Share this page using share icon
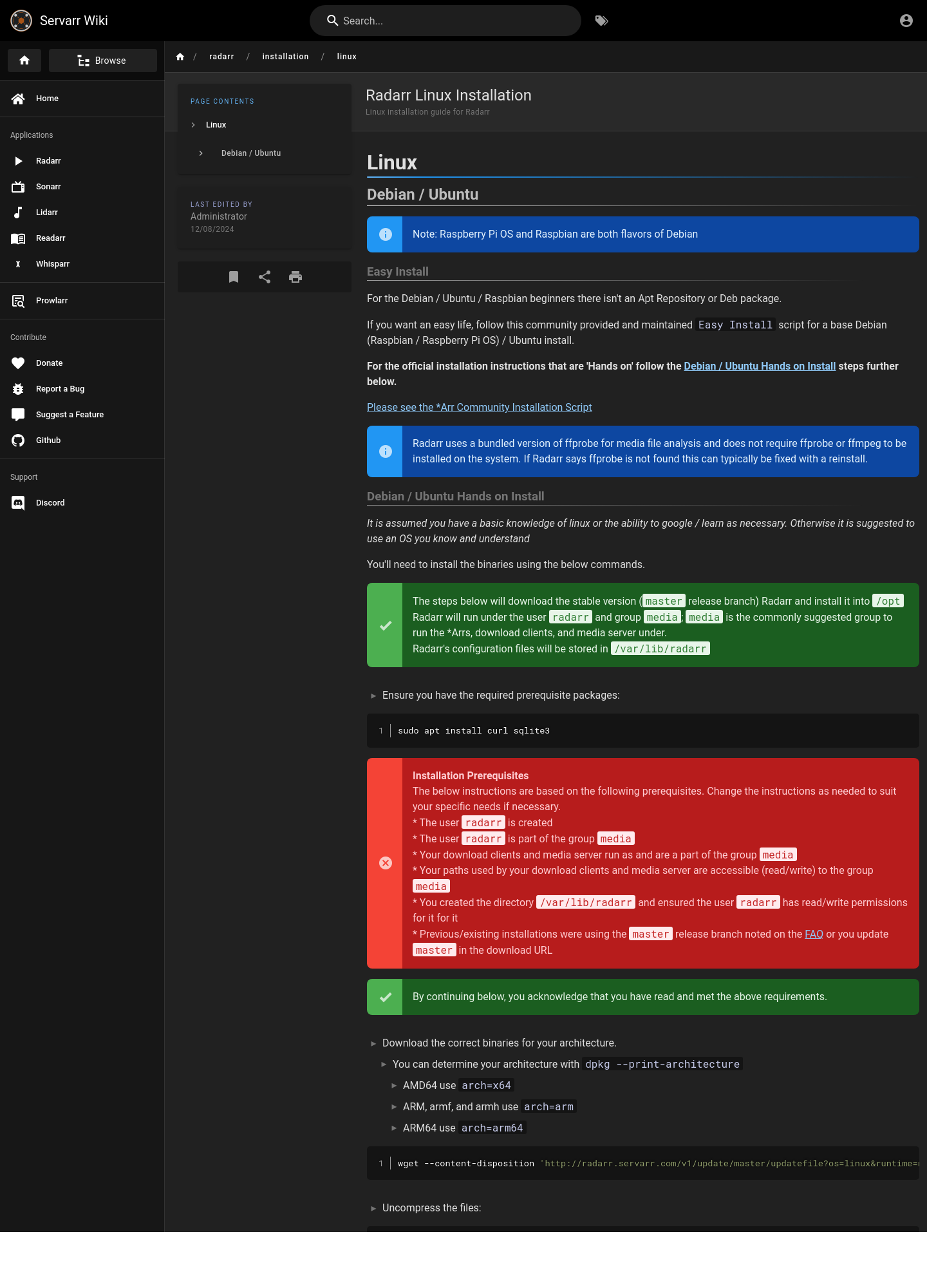 265,277
